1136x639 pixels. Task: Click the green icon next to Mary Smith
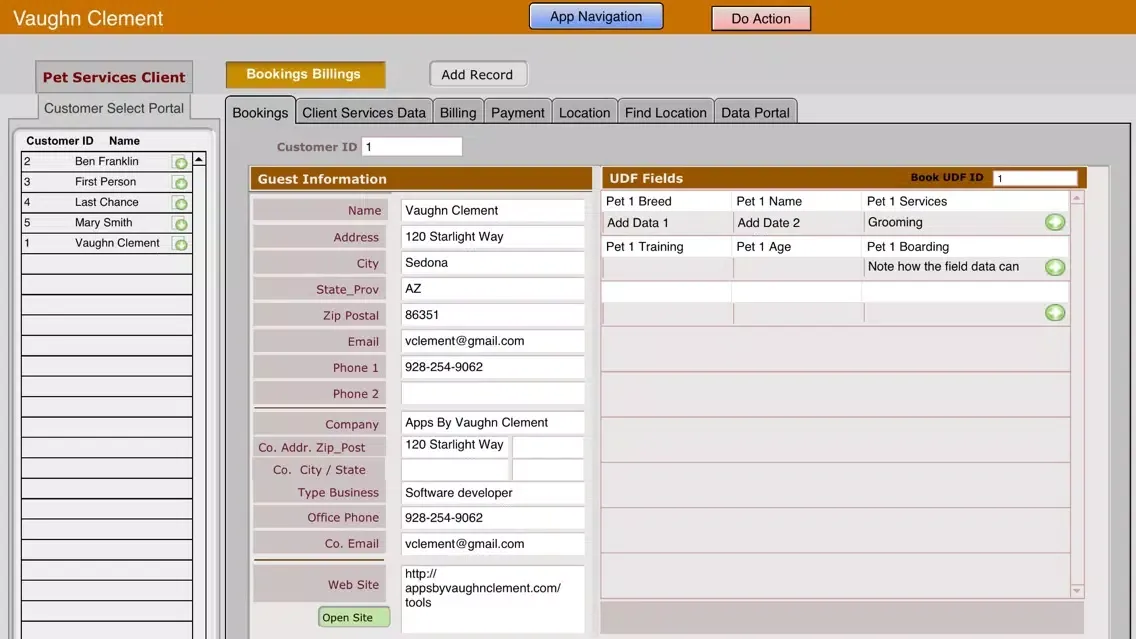coord(180,223)
